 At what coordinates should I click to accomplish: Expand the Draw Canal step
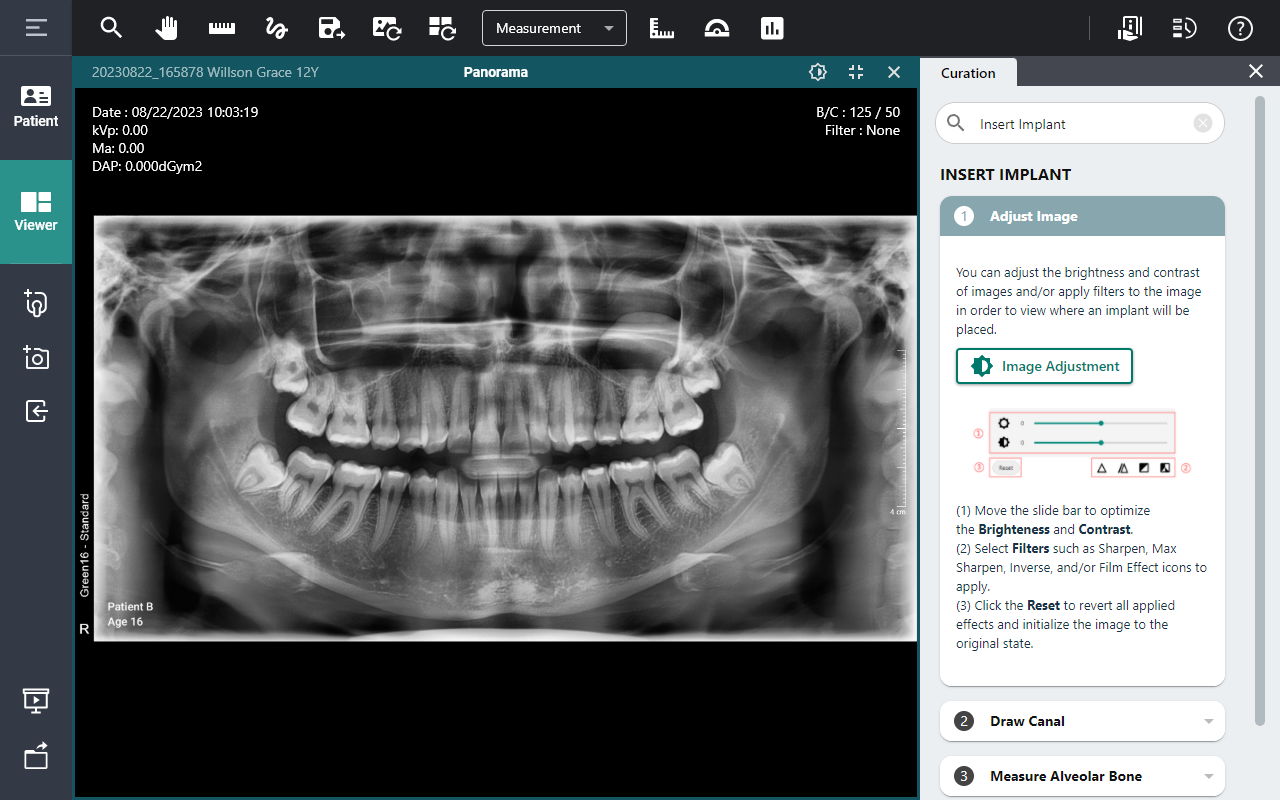(1082, 721)
